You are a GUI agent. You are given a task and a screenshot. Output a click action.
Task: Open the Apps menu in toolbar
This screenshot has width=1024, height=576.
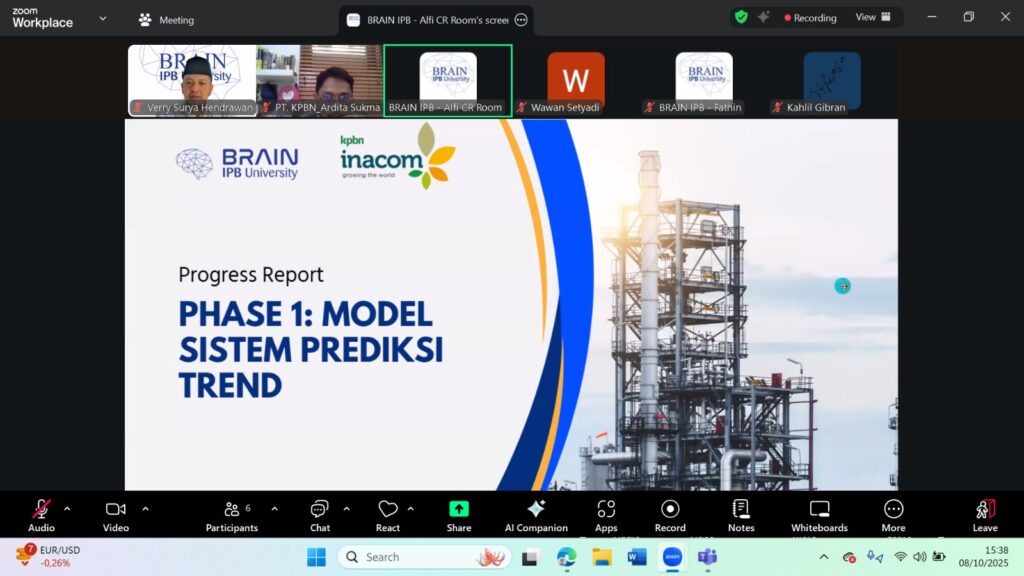[606, 515]
